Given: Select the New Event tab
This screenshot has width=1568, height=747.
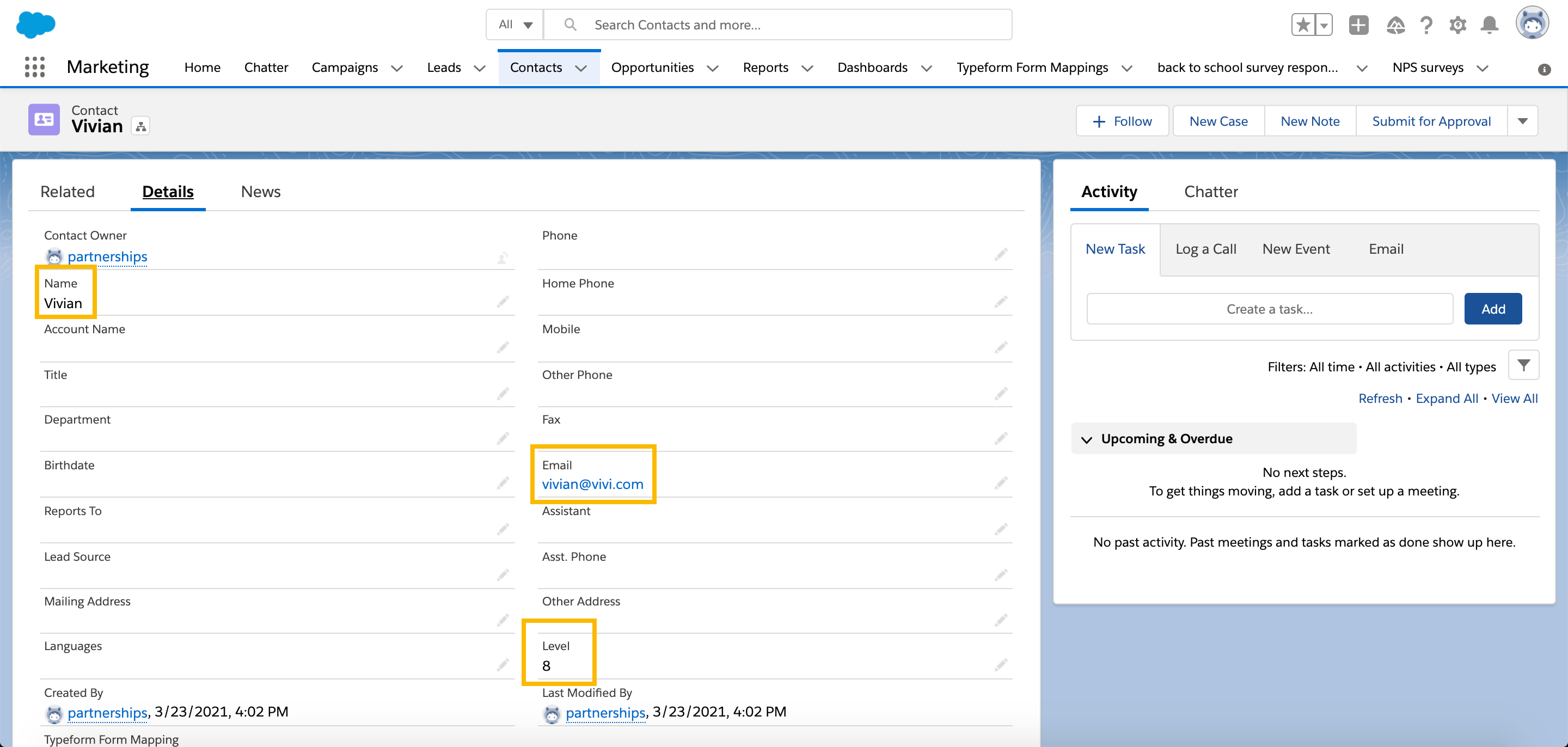Looking at the screenshot, I should pos(1296,249).
